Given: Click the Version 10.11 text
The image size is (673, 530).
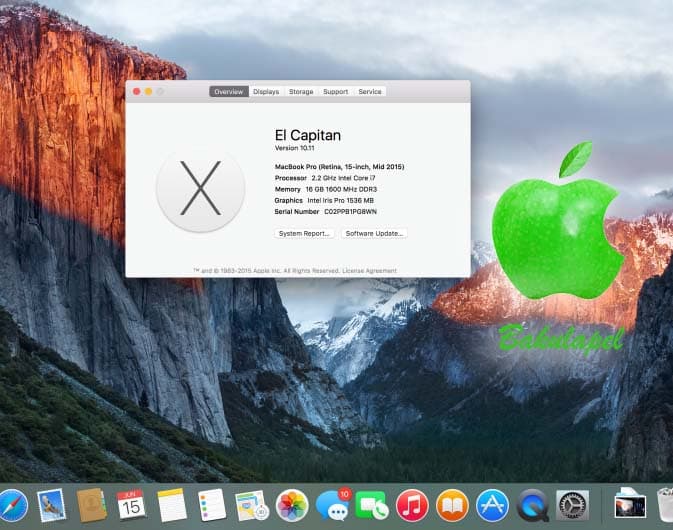Looking at the screenshot, I should [294, 148].
